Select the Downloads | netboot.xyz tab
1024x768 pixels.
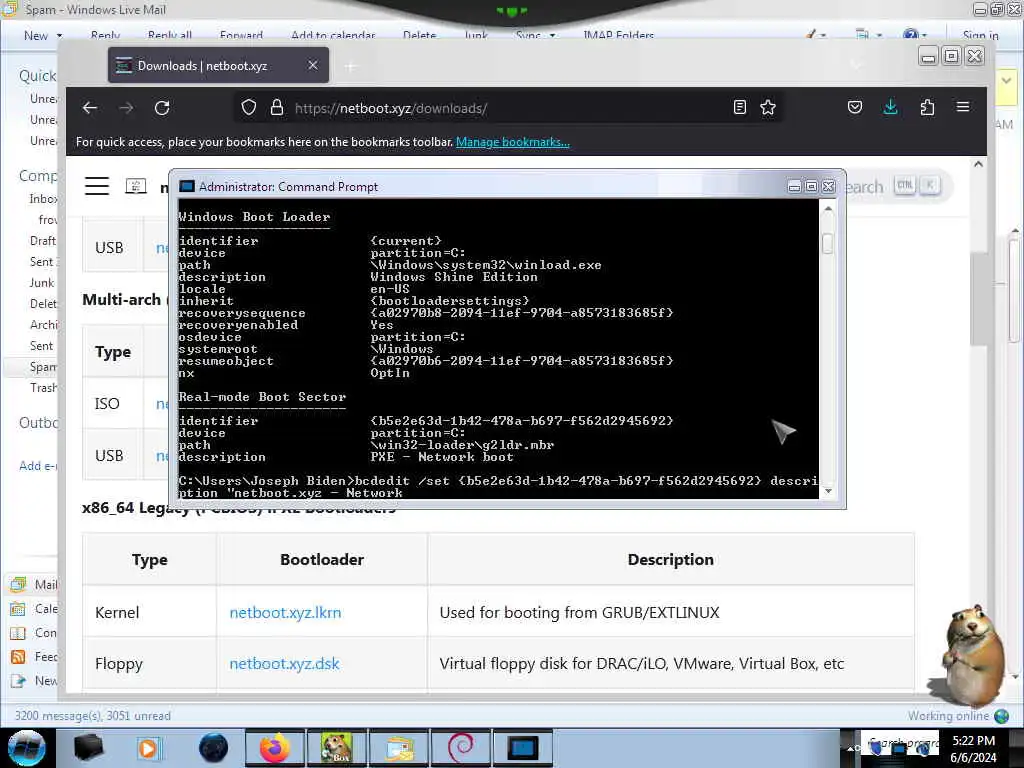click(x=218, y=65)
